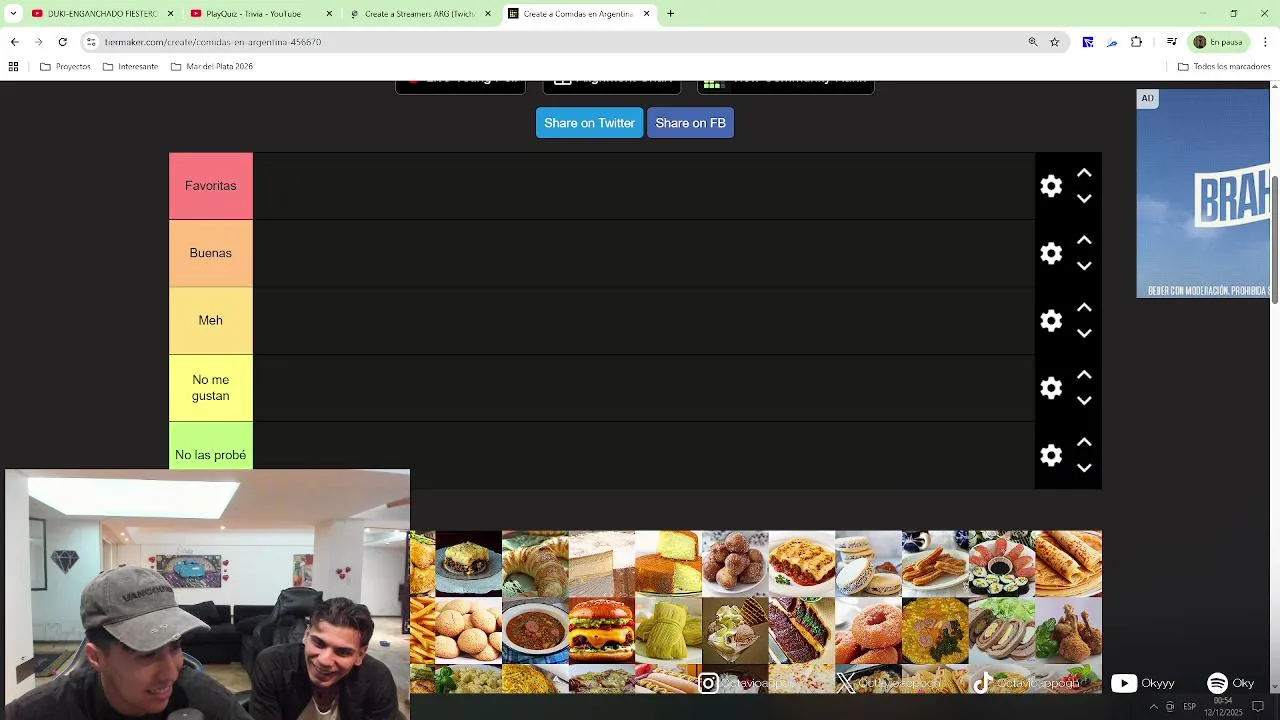Open the tab search dropdown

click(x=13, y=14)
